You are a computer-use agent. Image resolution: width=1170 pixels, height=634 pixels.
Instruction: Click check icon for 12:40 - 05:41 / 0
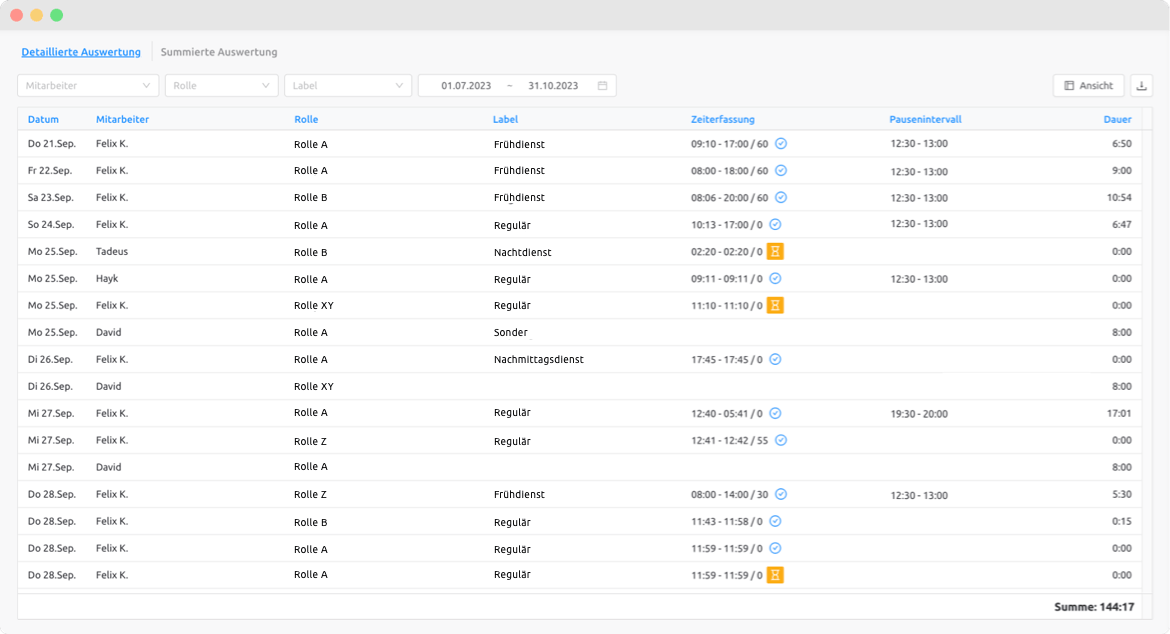[775, 413]
